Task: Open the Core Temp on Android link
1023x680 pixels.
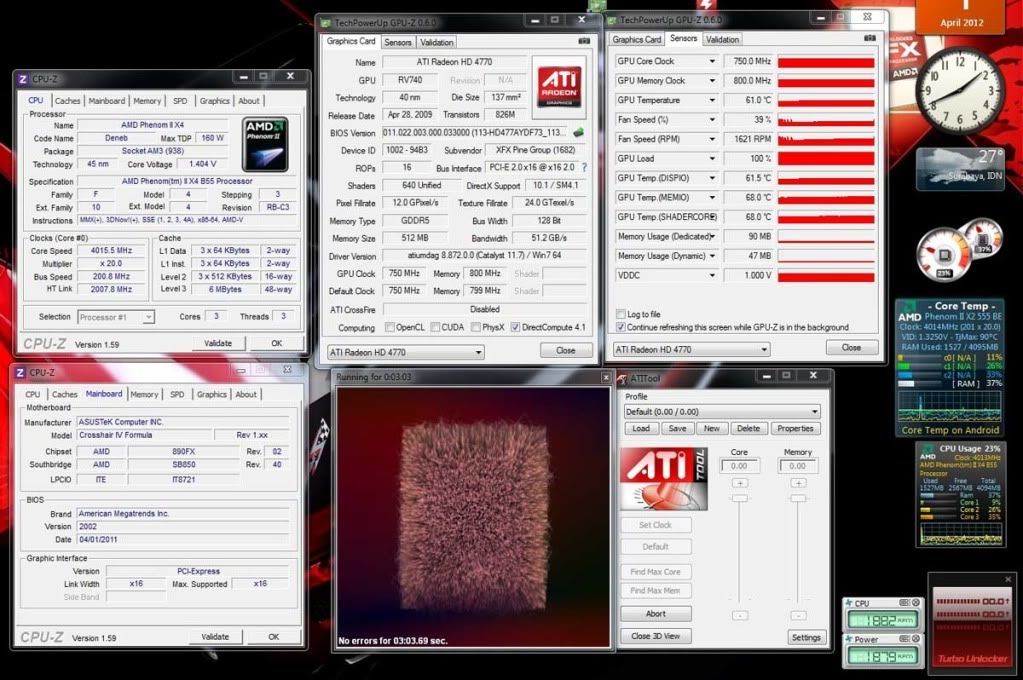Action: pos(950,430)
